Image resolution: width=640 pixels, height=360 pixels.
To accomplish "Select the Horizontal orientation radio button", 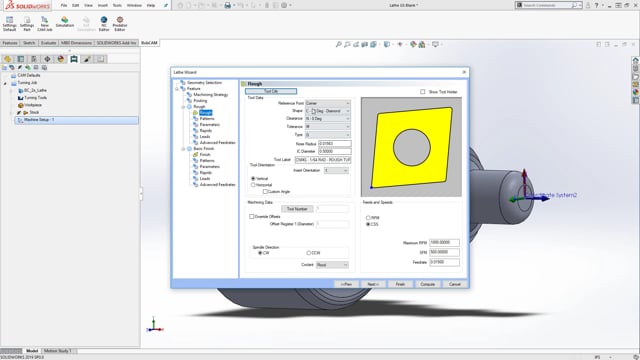I will (x=253, y=185).
